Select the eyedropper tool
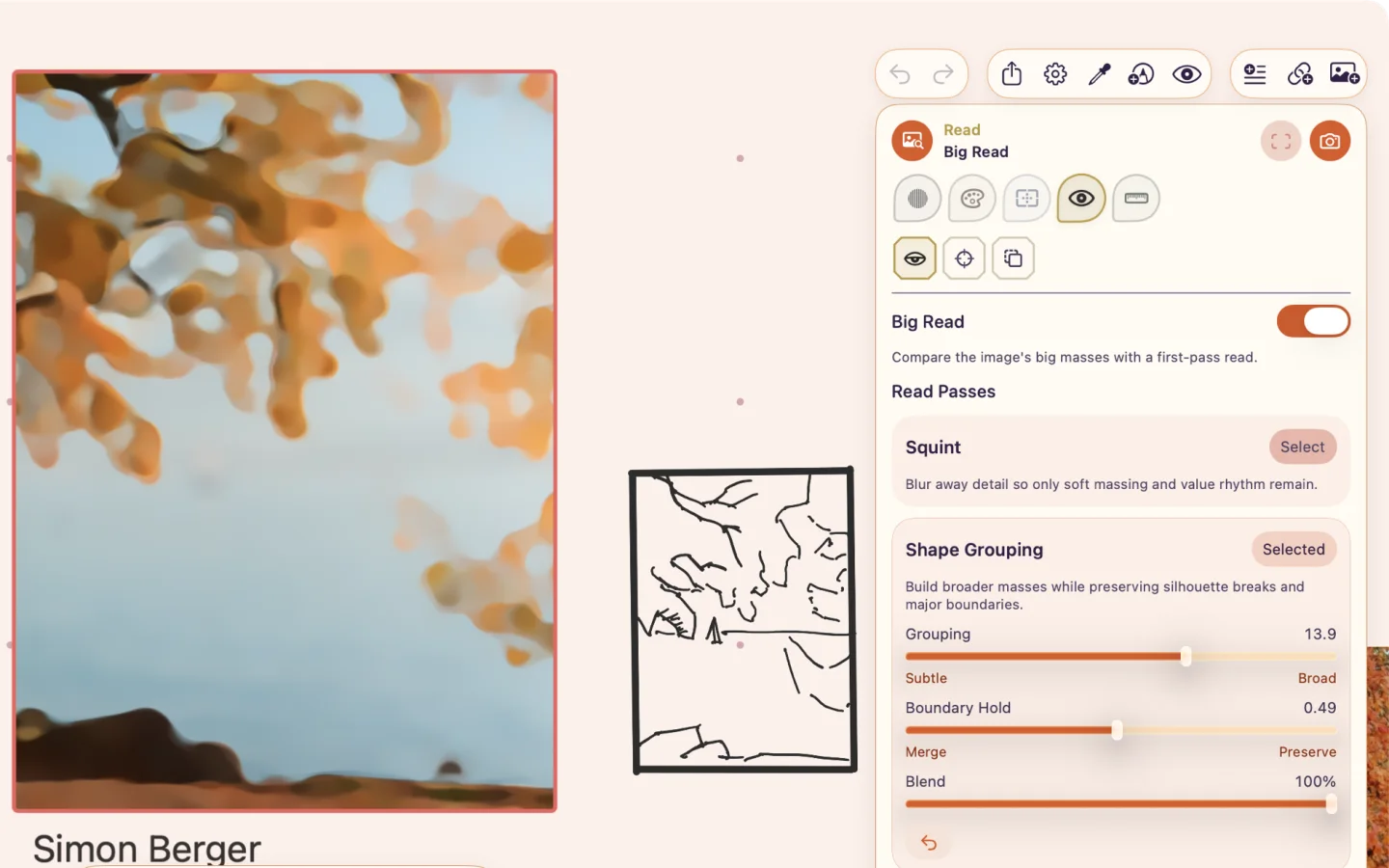Viewport: 1389px width, 868px height. [1100, 74]
